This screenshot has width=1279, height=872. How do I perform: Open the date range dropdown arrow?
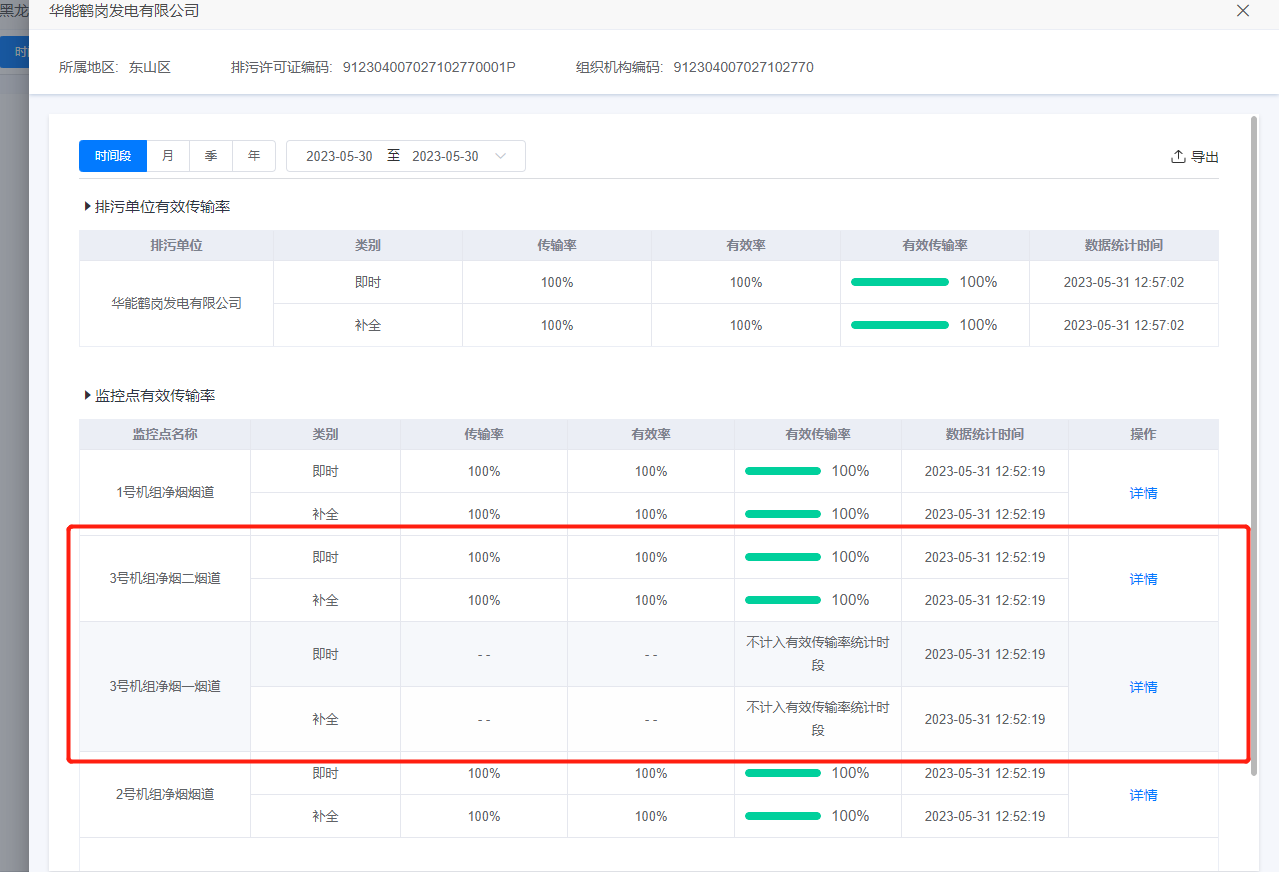coord(501,157)
